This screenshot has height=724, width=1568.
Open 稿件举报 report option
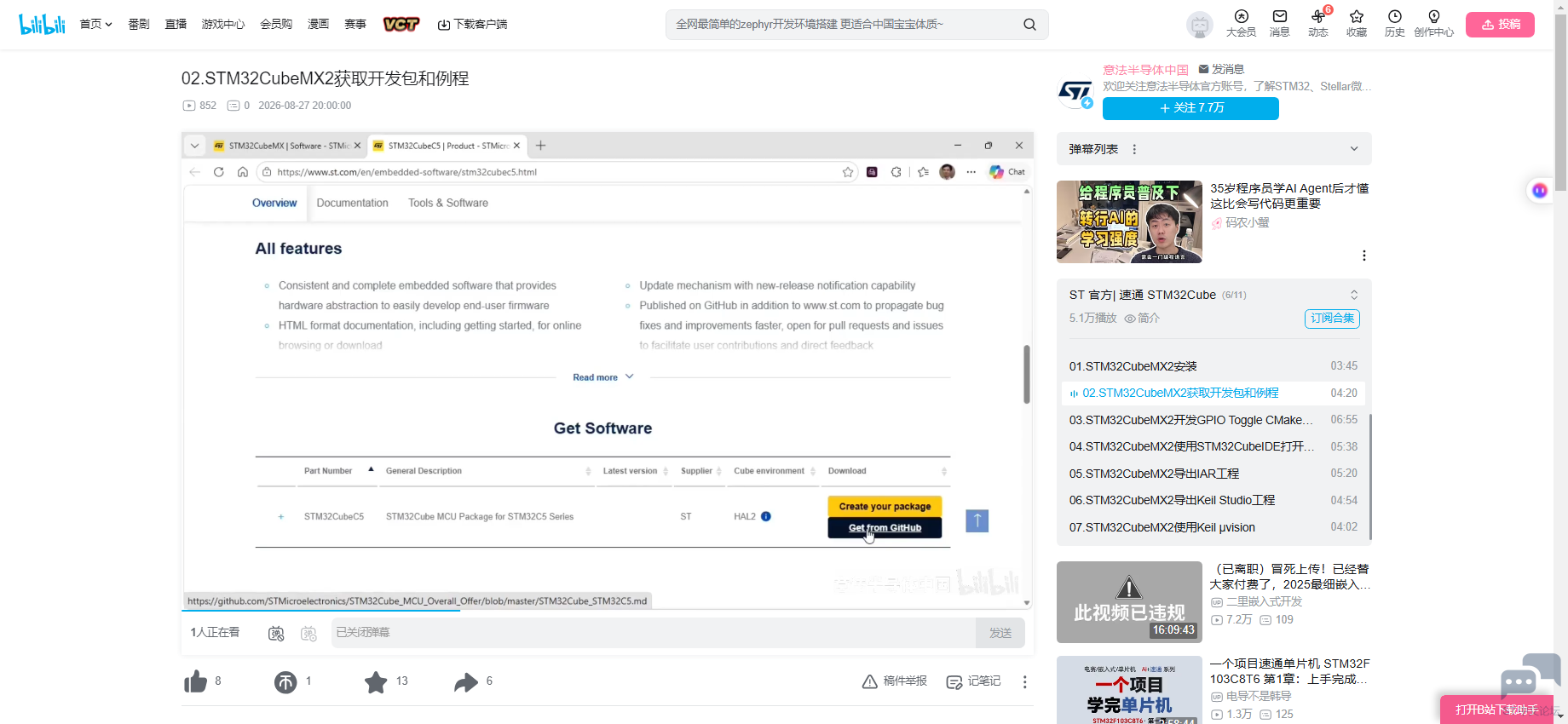(895, 681)
